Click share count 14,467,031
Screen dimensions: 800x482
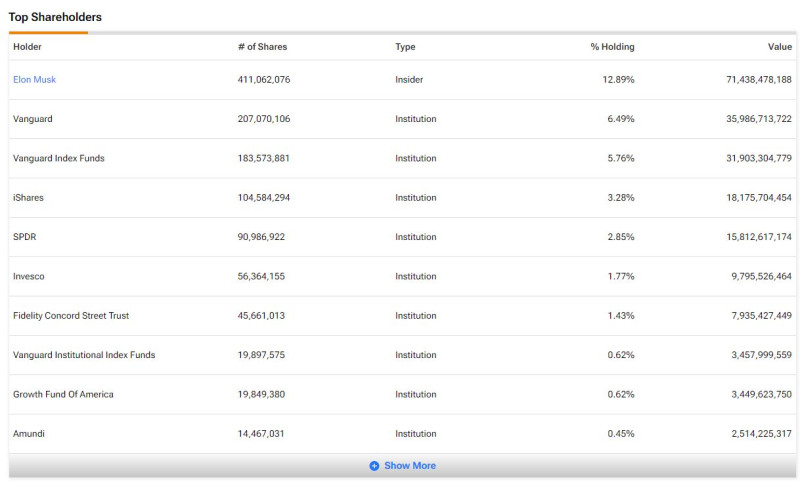point(261,434)
